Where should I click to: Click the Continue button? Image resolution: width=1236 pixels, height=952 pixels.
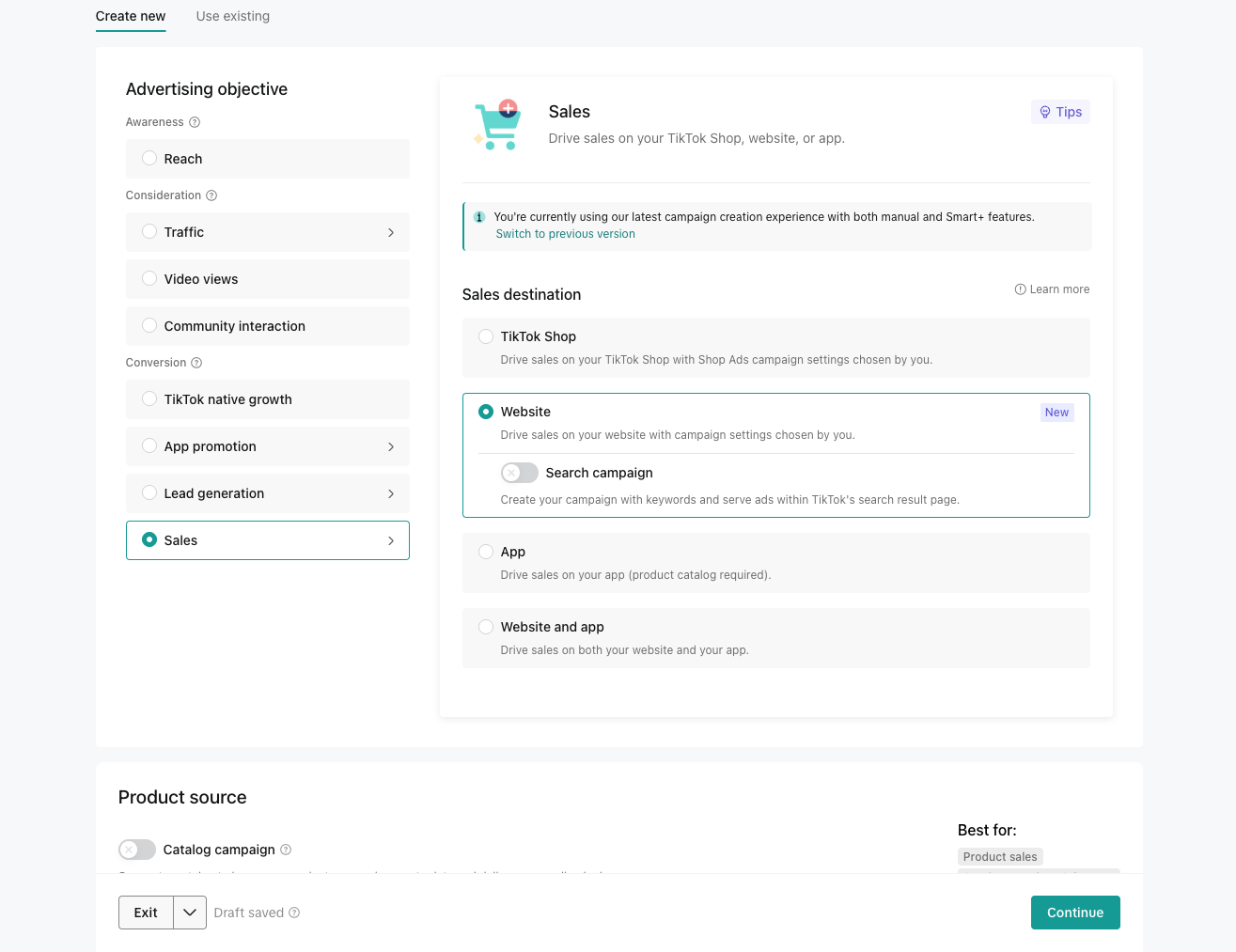pyautogui.click(x=1075, y=913)
